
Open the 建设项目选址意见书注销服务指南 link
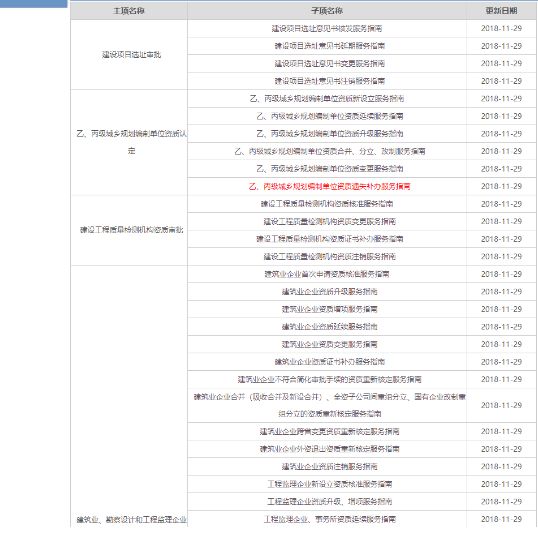(329, 81)
